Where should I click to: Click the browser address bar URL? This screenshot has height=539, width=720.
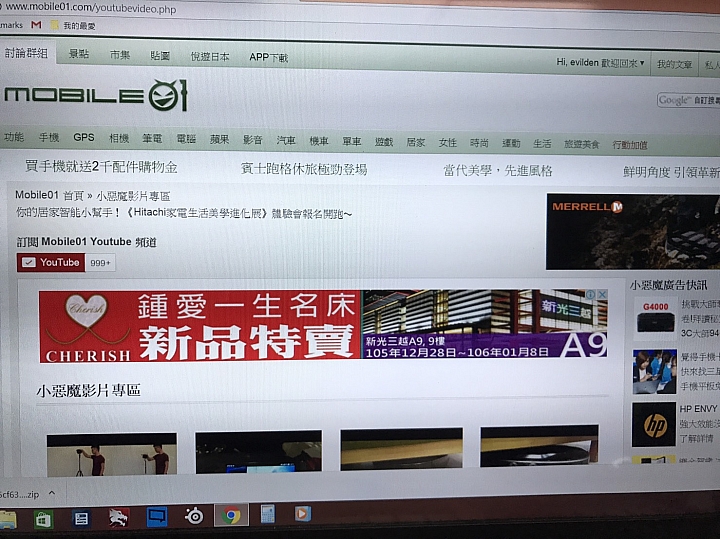[x=91, y=8]
